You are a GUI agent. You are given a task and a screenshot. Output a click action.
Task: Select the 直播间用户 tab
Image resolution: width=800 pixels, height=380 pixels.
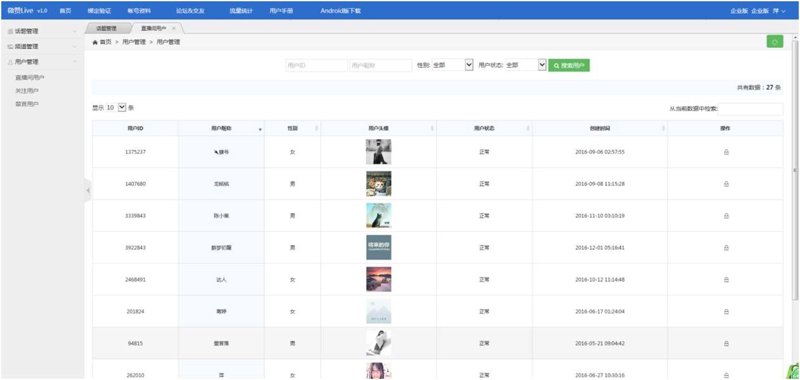pyautogui.click(x=154, y=29)
